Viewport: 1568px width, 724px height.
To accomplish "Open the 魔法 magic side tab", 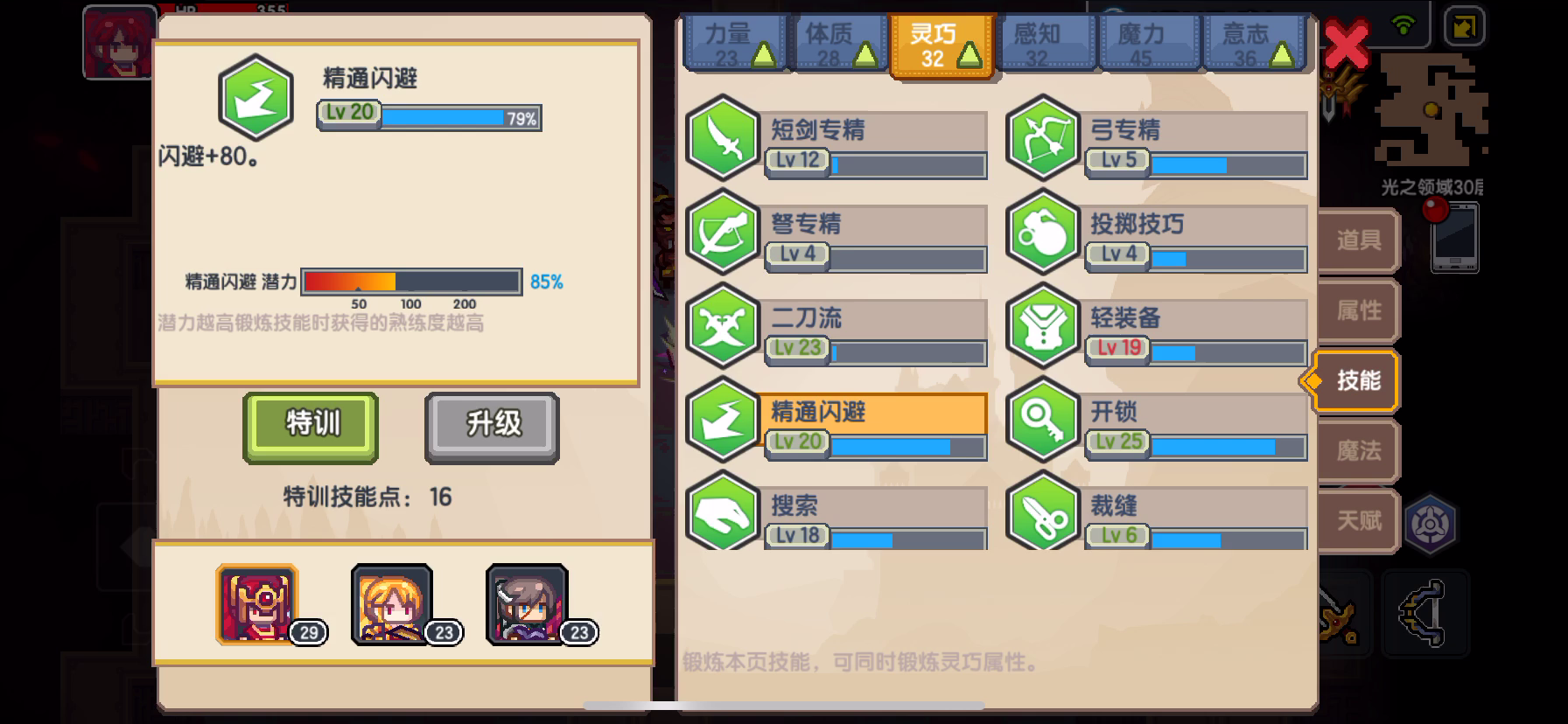I will 1358,451.
